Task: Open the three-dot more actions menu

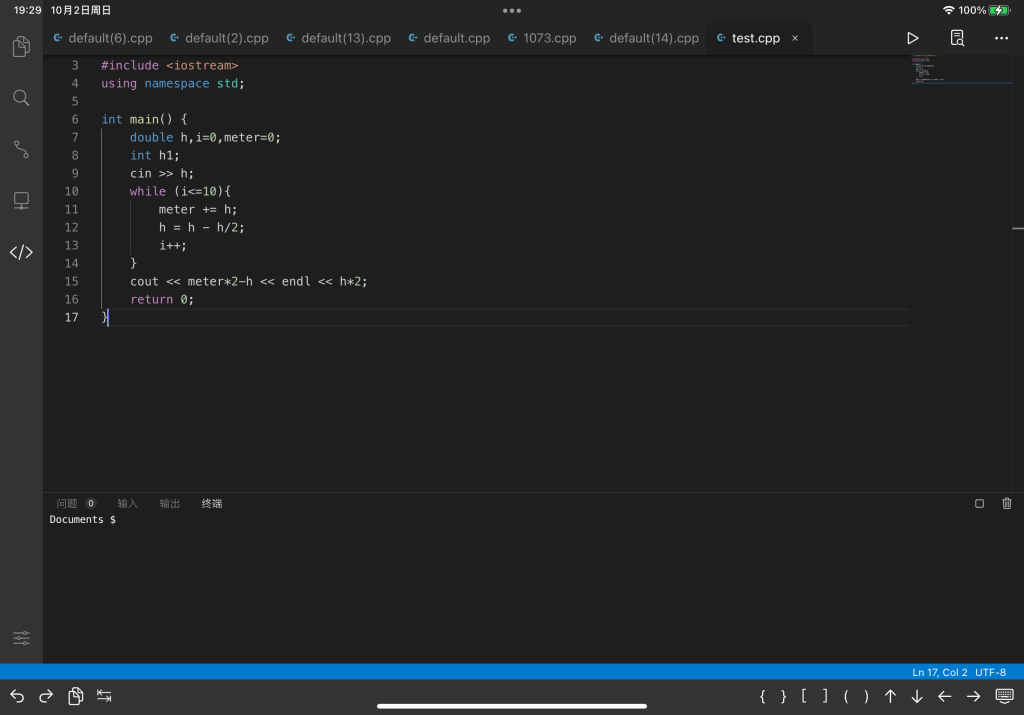Action: [1001, 38]
